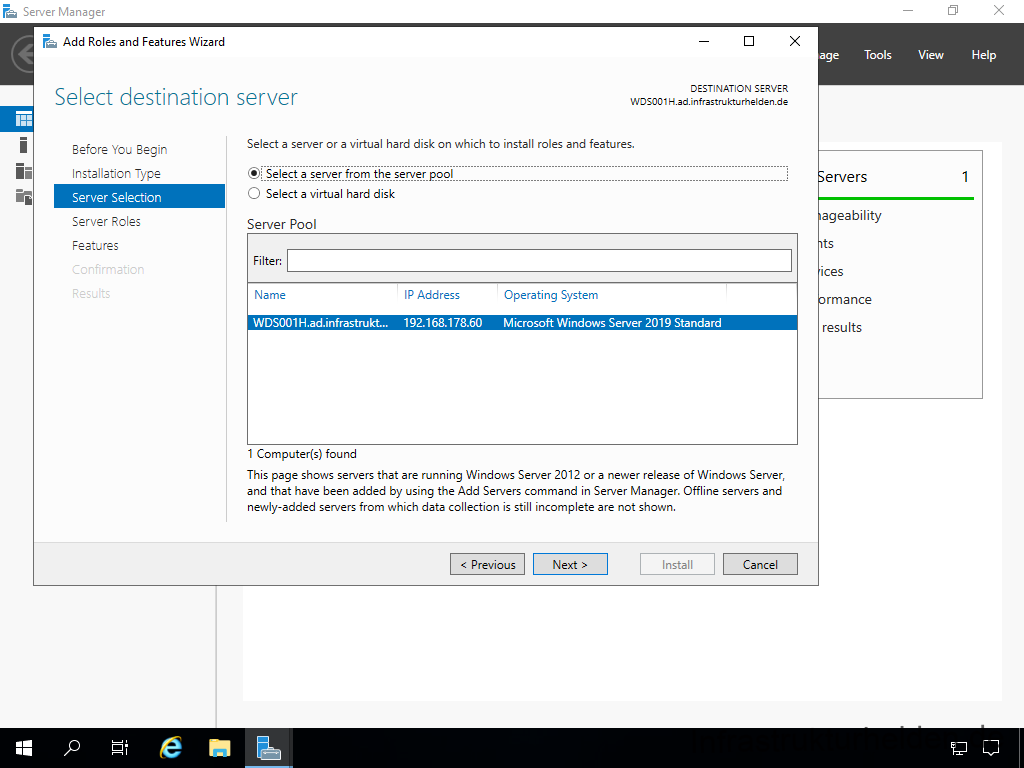Image resolution: width=1024 pixels, height=768 pixels.
Task: Open the Tools menu in Server Manager
Action: point(878,55)
